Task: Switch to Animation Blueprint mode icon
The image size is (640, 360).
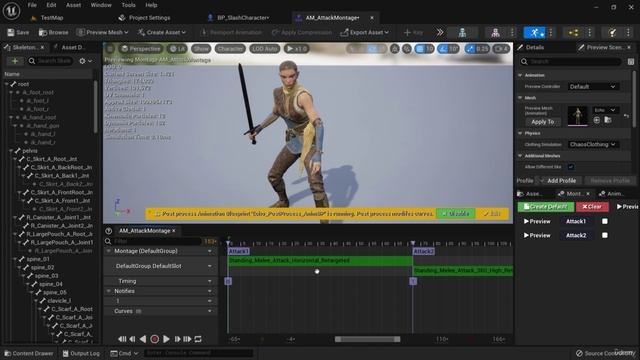Action: coord(573,33)
